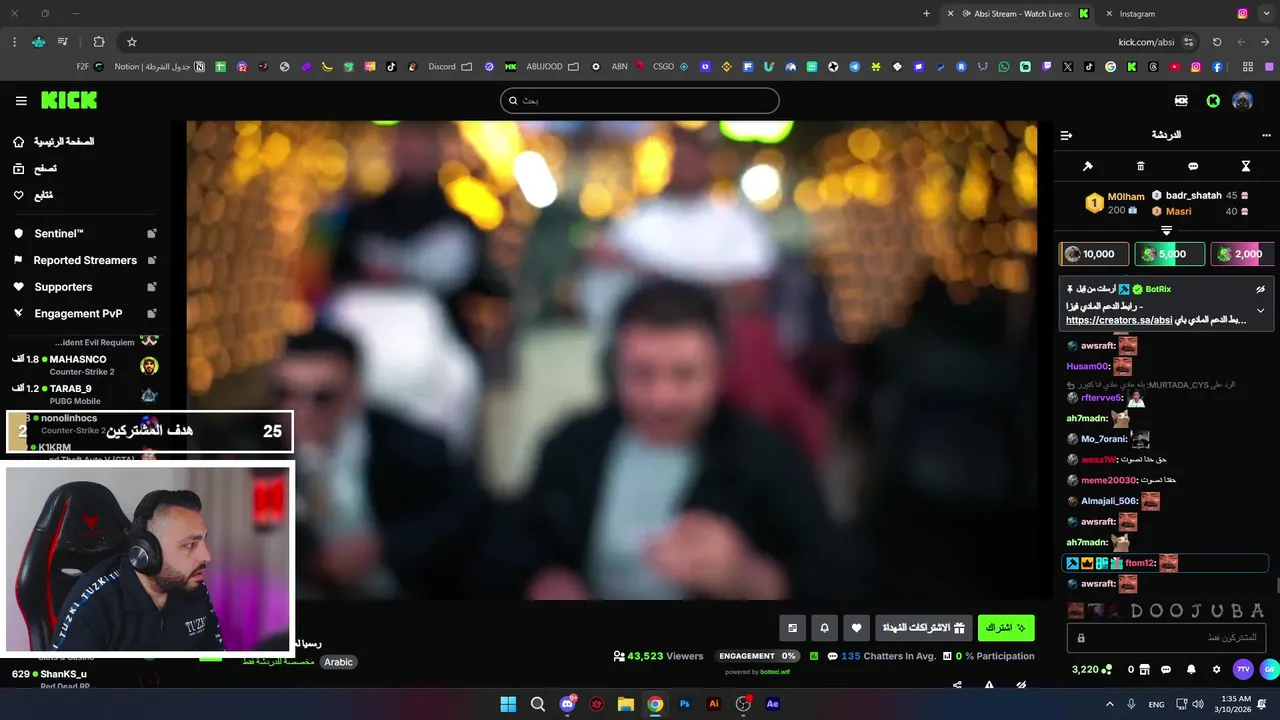Switch to the Instagram browser tab
This screenshot has width=1280, height=720.
click(1173, 14)
